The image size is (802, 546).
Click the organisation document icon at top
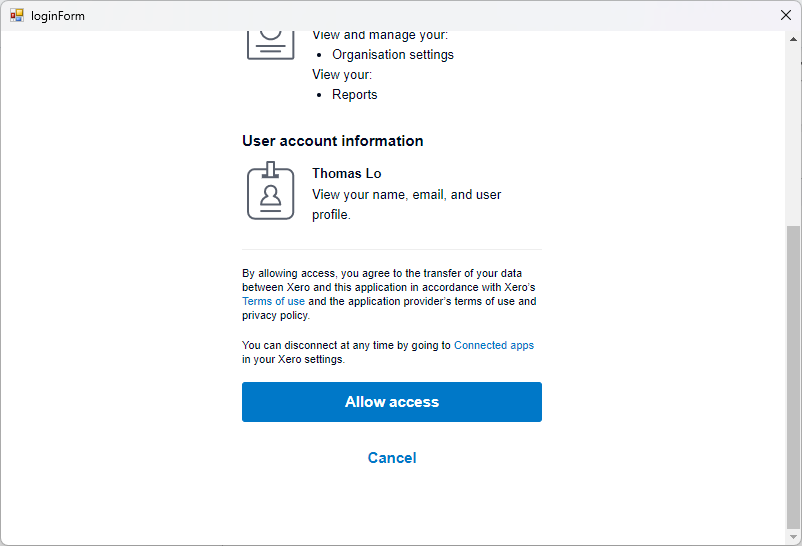point(271,45)
